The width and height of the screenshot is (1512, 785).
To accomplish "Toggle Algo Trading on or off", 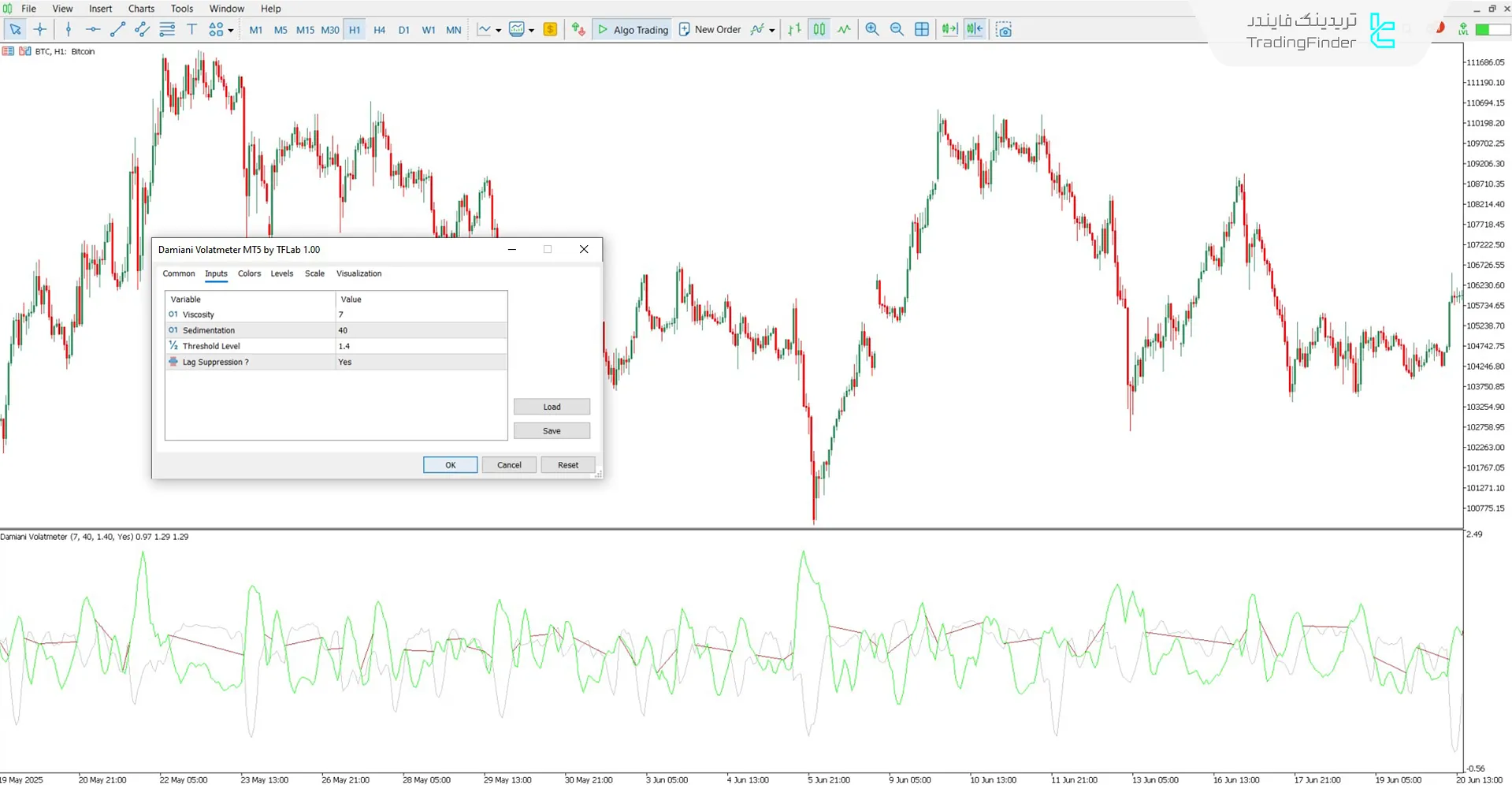I will (633, 30).
